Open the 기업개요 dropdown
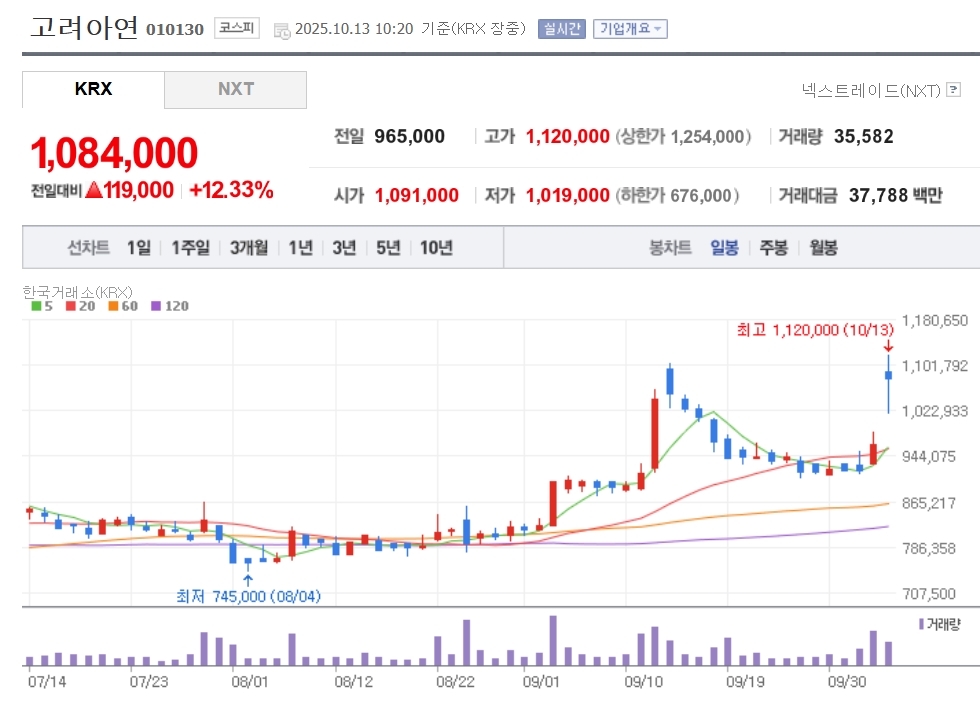Screen dimensions: 980x717 point(630,29)
